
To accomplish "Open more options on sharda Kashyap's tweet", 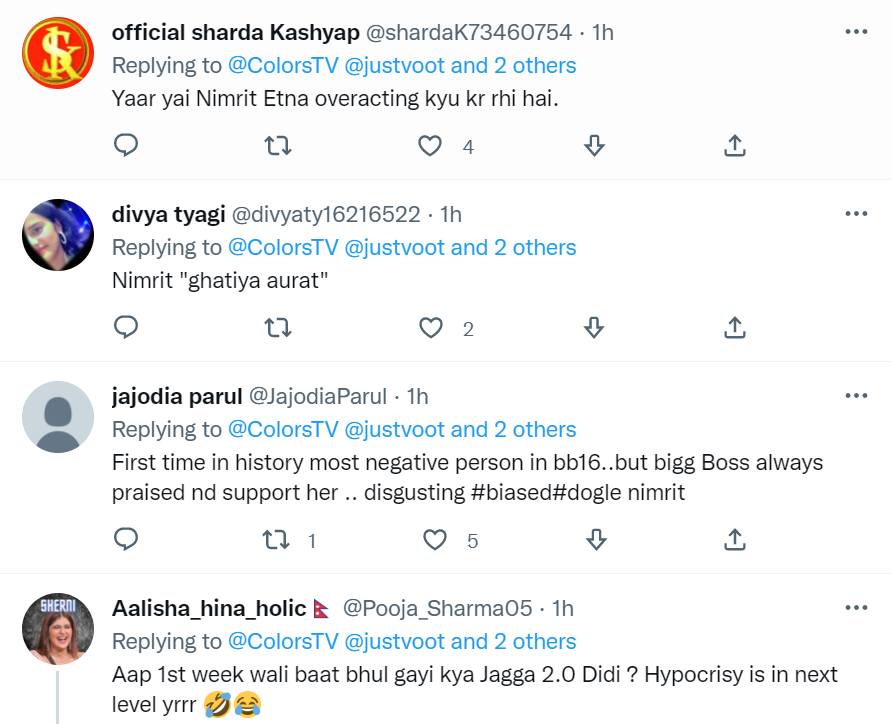I will click(856, 32).
